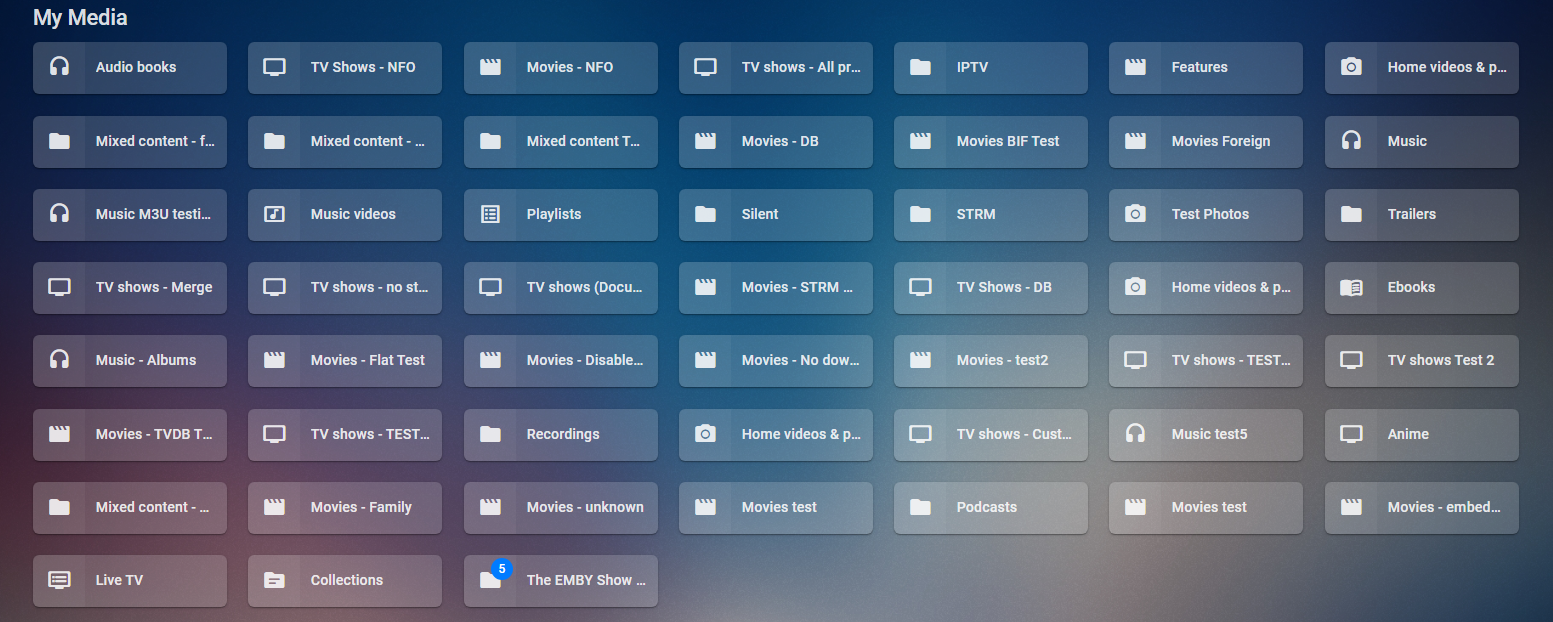Click the headphones icon on Music test5
The width and height of the screenshot is (1553, 622).
[1135, 434]
